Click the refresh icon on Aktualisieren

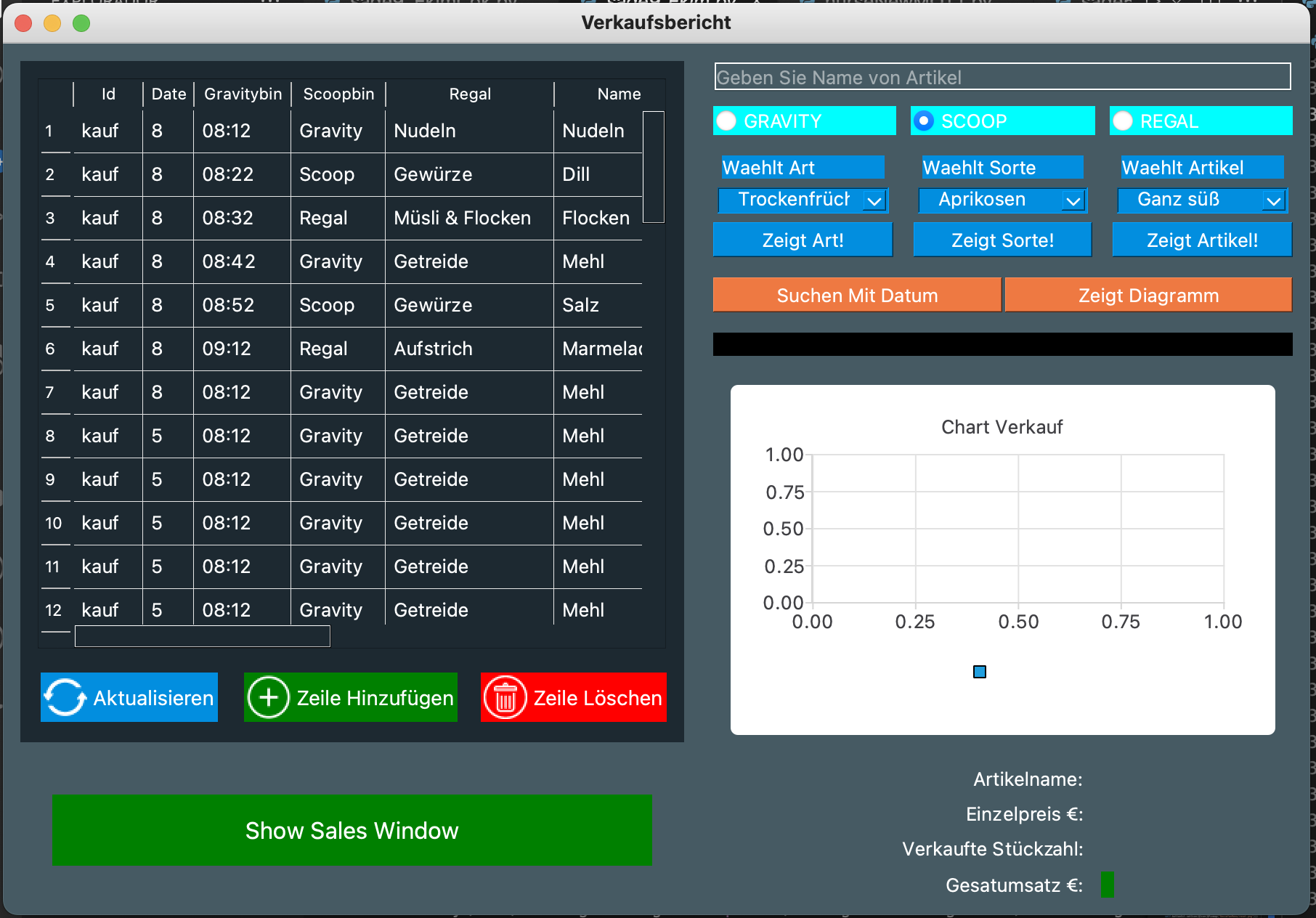click(65, 697)
